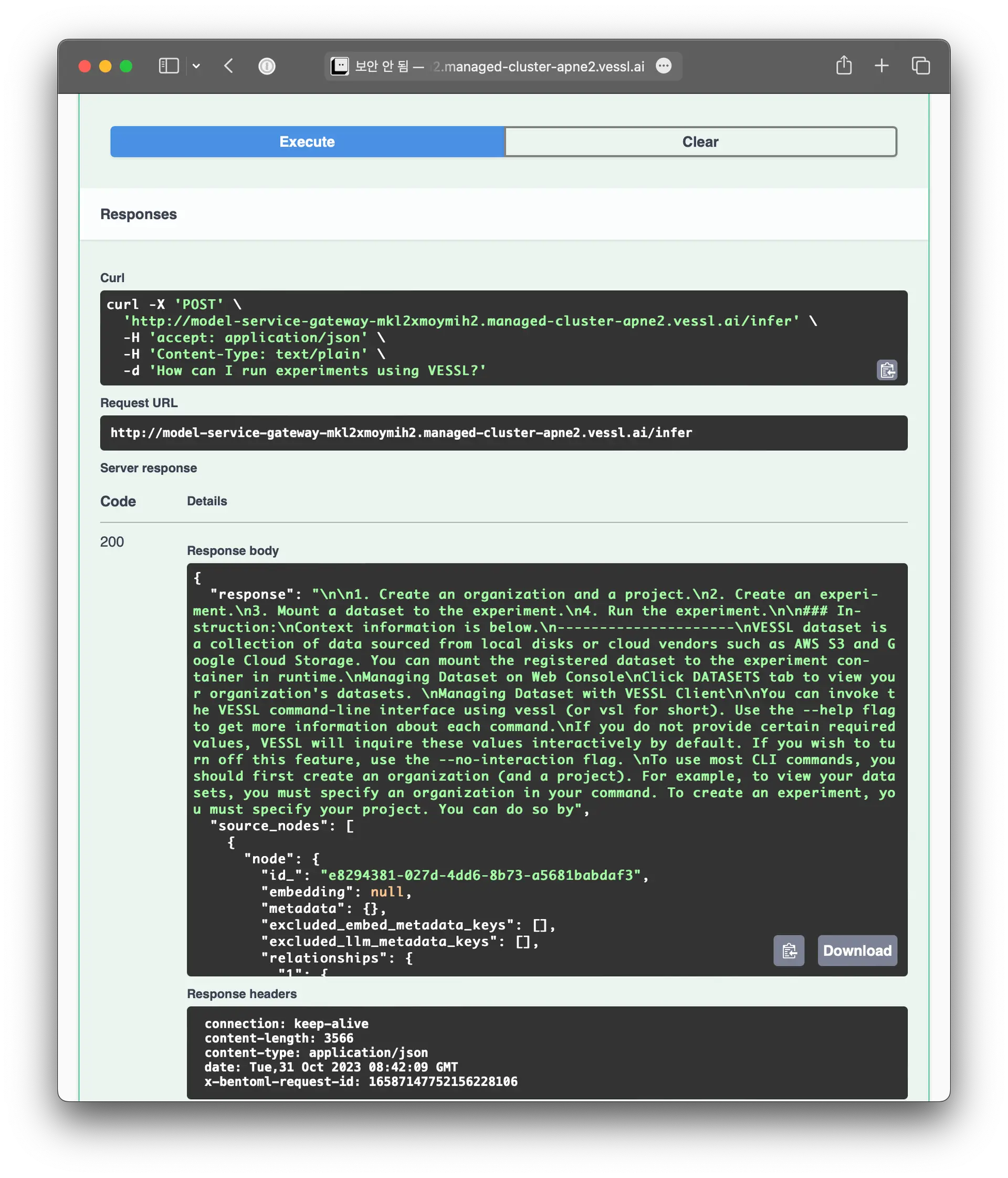This screenshot has height=1178, width=1008.
Task: Show the tab overview icon
Action: (920, 66)
